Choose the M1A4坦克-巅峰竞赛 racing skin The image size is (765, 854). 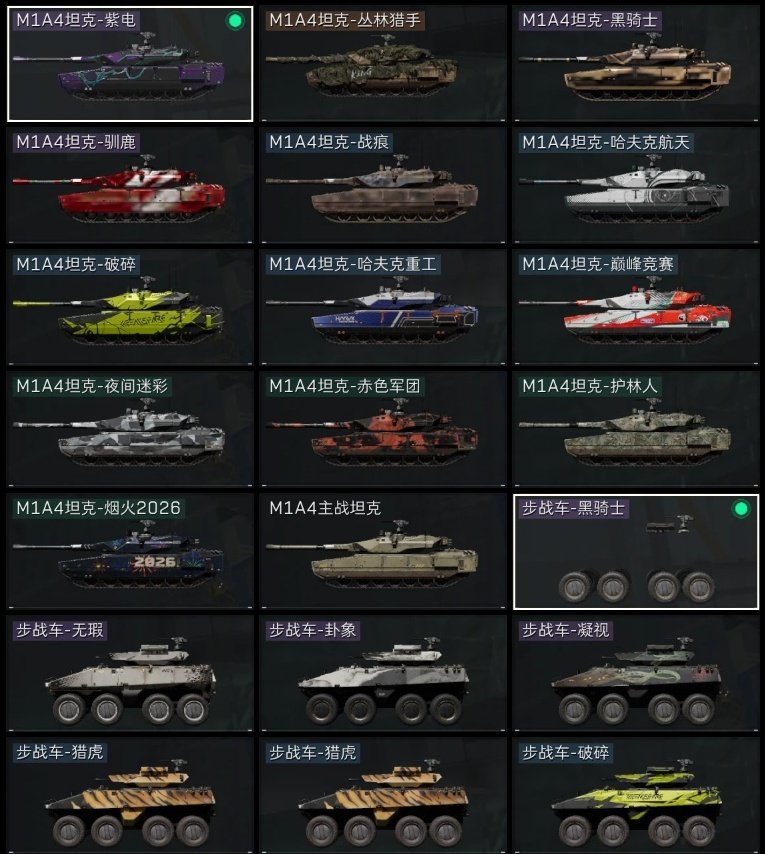click(636, 307)
